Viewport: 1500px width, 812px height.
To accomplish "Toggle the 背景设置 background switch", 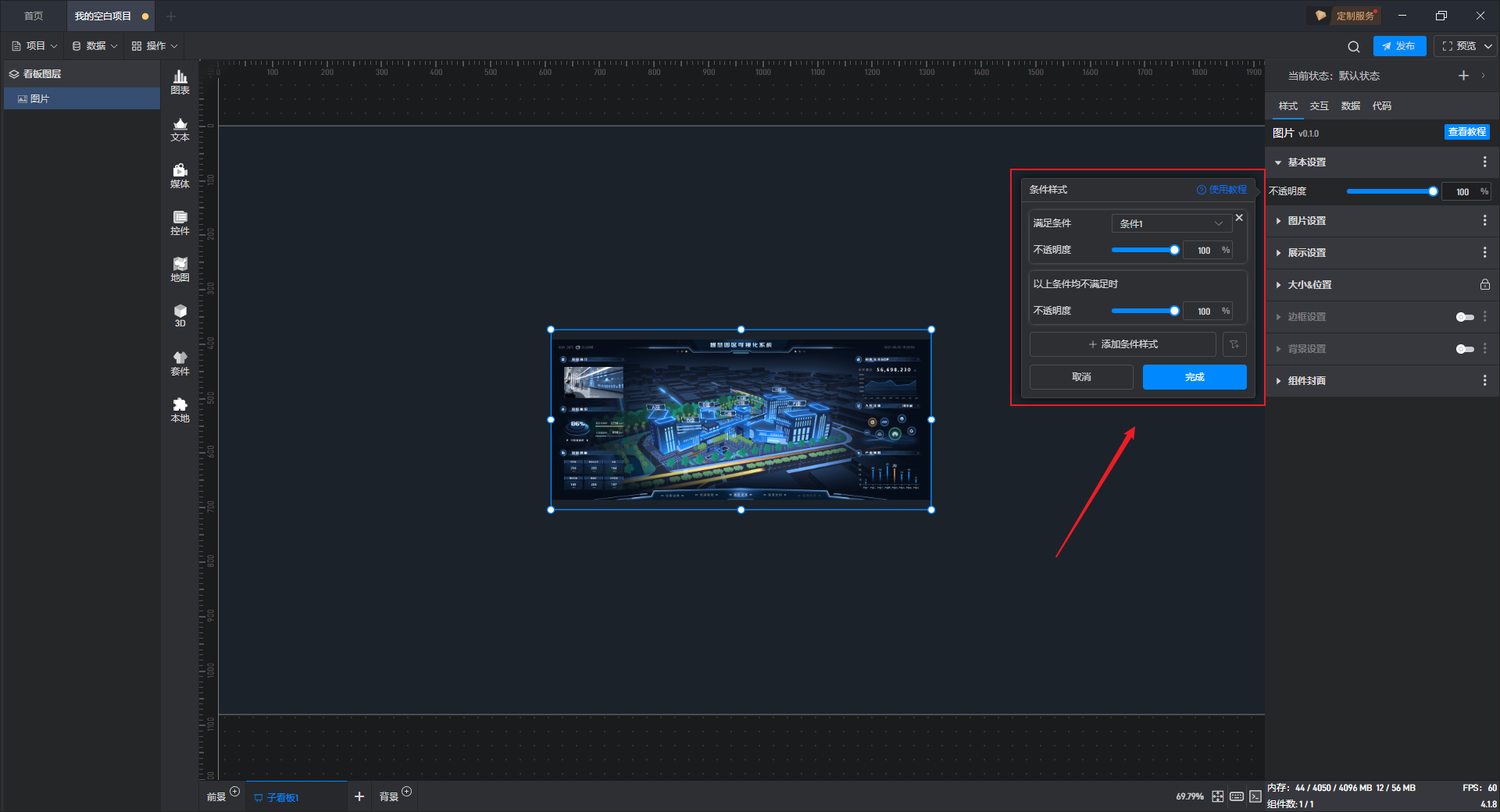I will pos(1464,349).
